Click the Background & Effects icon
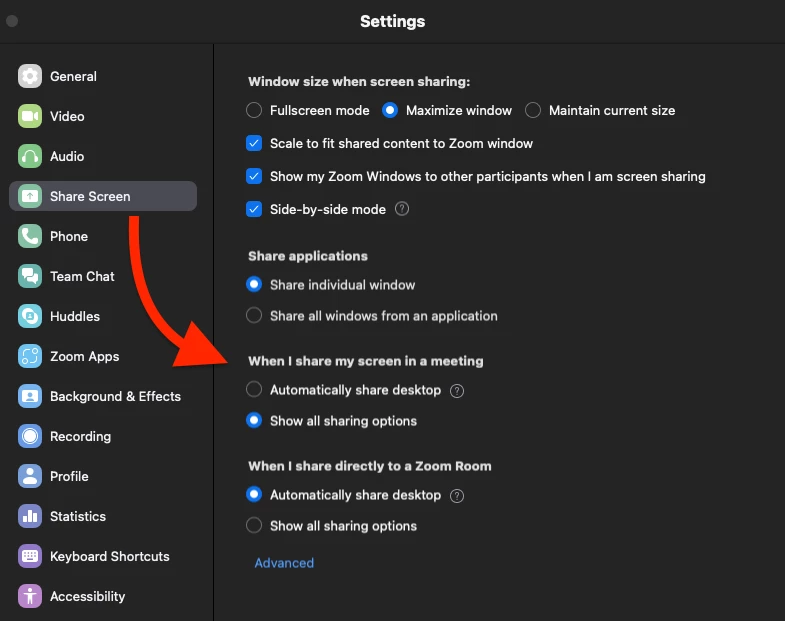The width and height of the screenshot is (785, 621). coord(30,397)
